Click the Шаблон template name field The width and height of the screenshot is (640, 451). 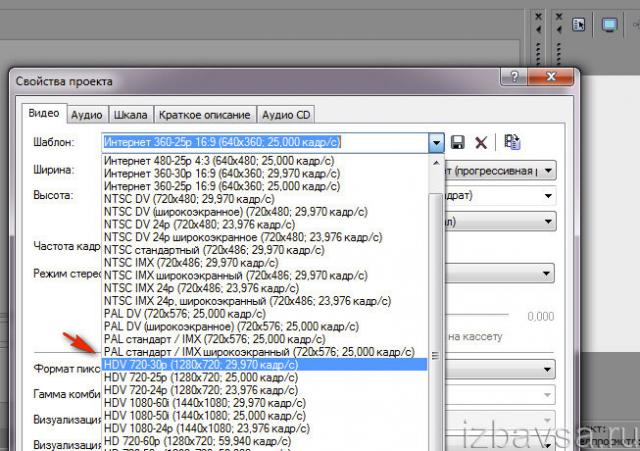point(265,143)
